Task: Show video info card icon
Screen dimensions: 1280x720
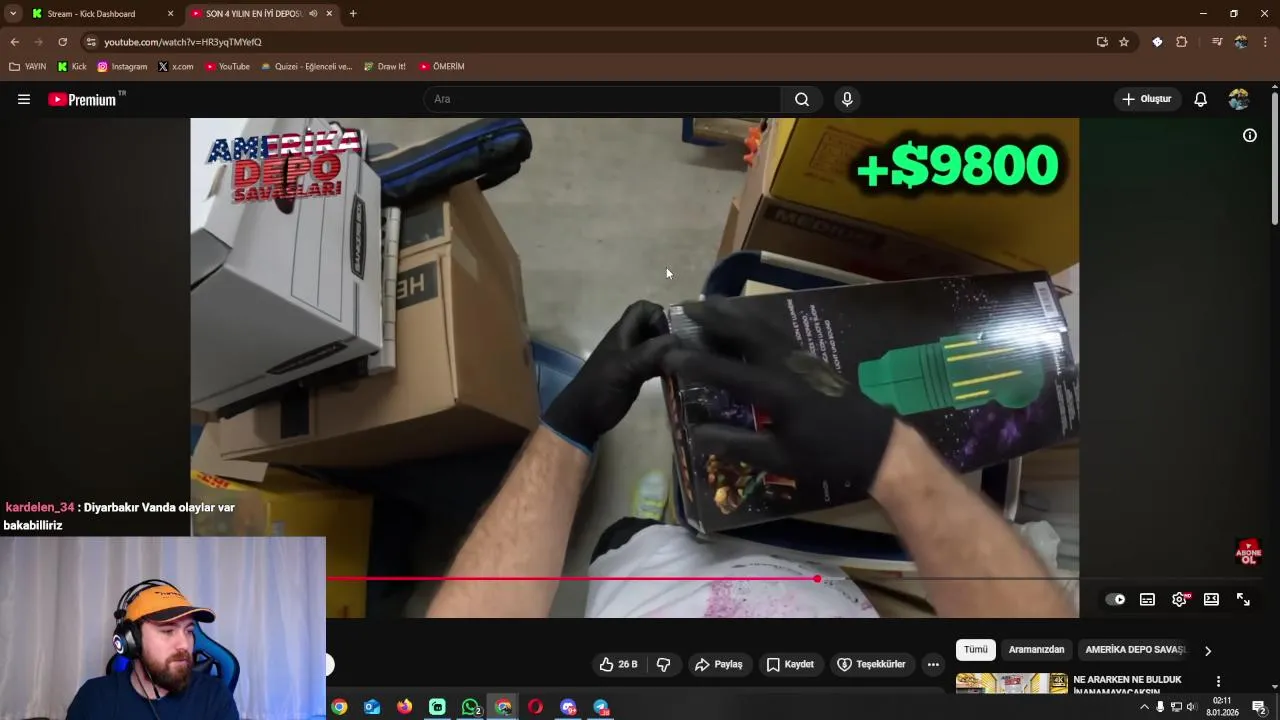Action: pos(1250,135)
